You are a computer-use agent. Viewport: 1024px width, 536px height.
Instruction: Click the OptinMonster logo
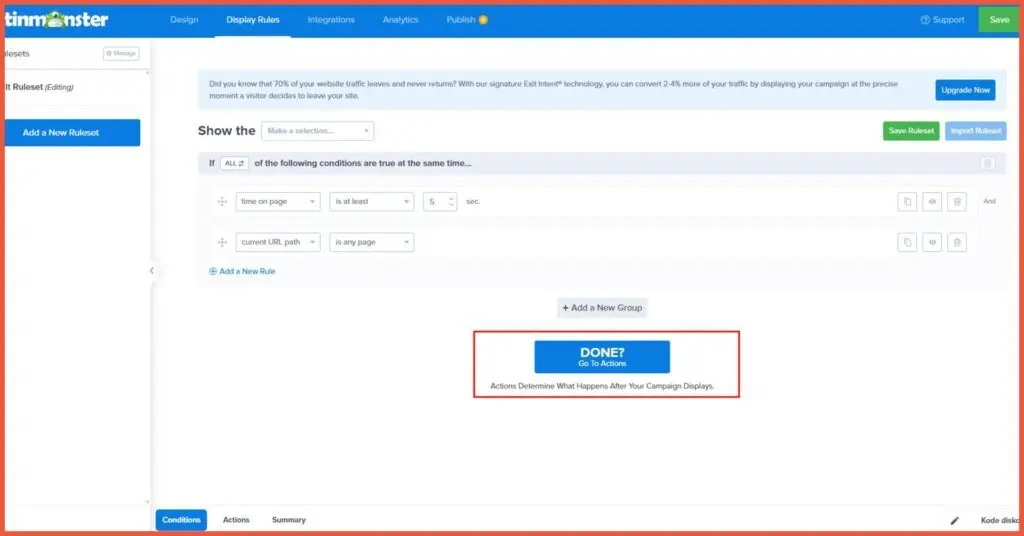pos(55,20)
